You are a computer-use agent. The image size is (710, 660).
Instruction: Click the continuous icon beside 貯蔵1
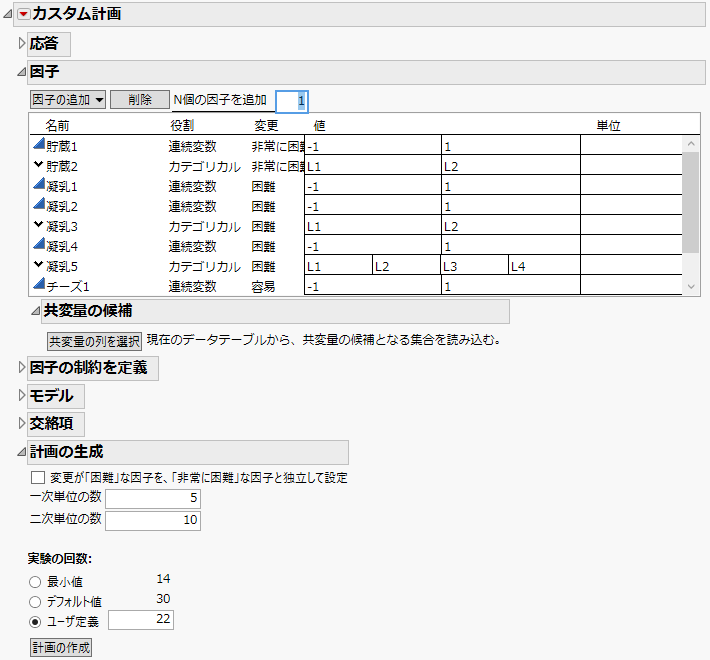39,144
